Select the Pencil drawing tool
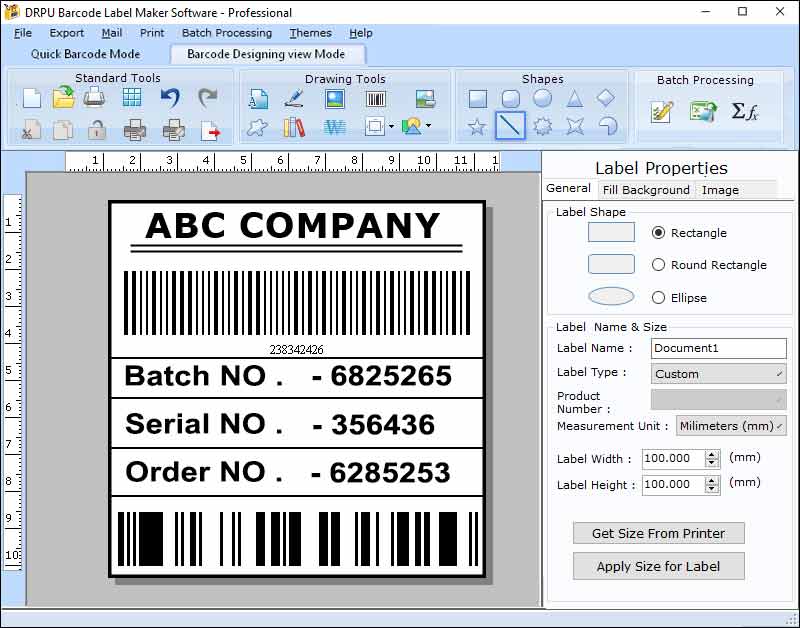Image resolution: width=800 pixels, height=628 pixels. point(295,97)
